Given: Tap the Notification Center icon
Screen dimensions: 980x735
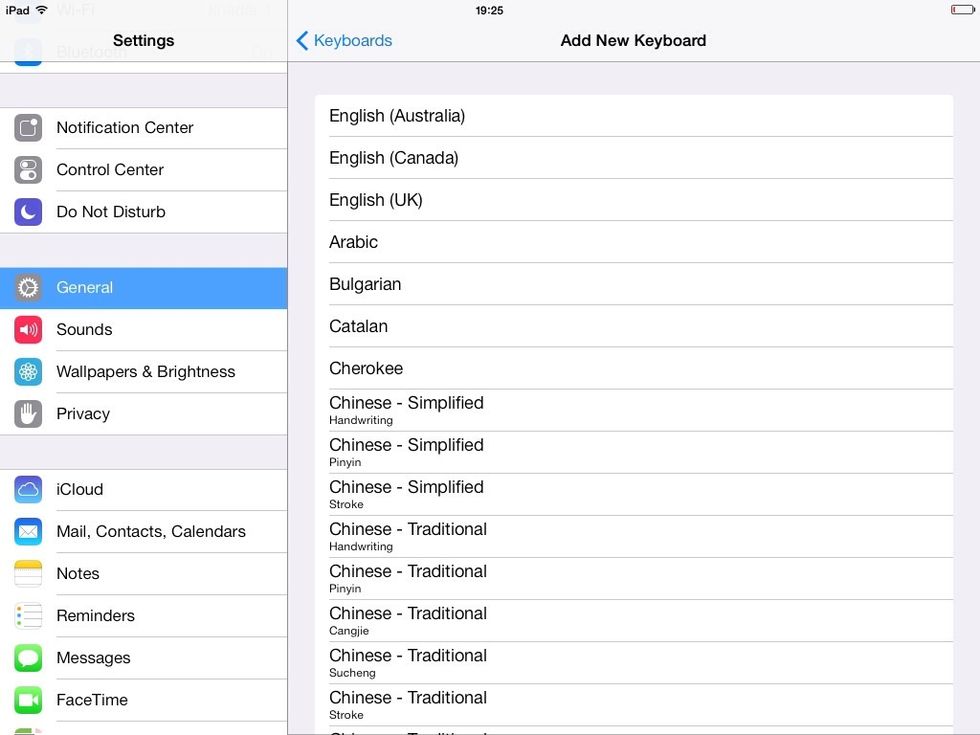Looking at the screenshot, I should pos(28,128).
